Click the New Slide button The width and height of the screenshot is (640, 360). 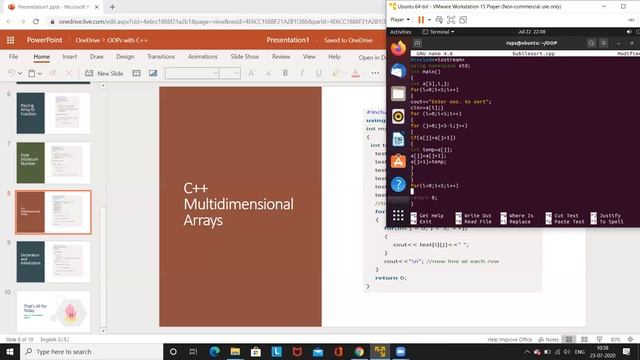104,73
